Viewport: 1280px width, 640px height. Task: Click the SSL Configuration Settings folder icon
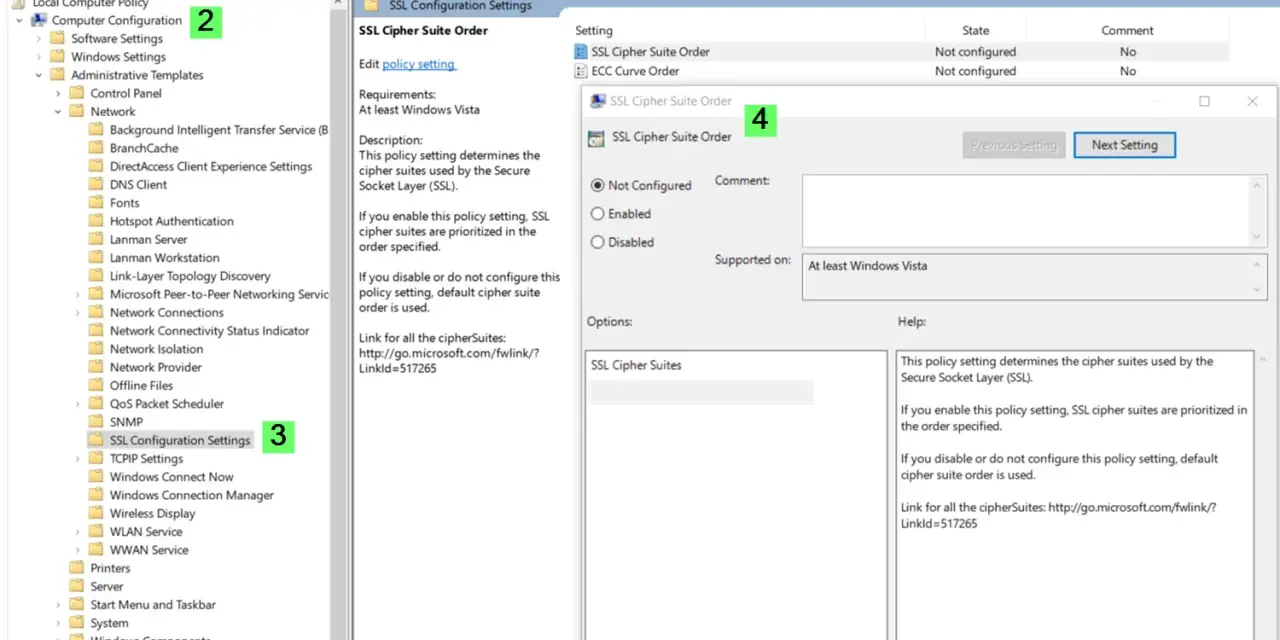pos(96,440)
